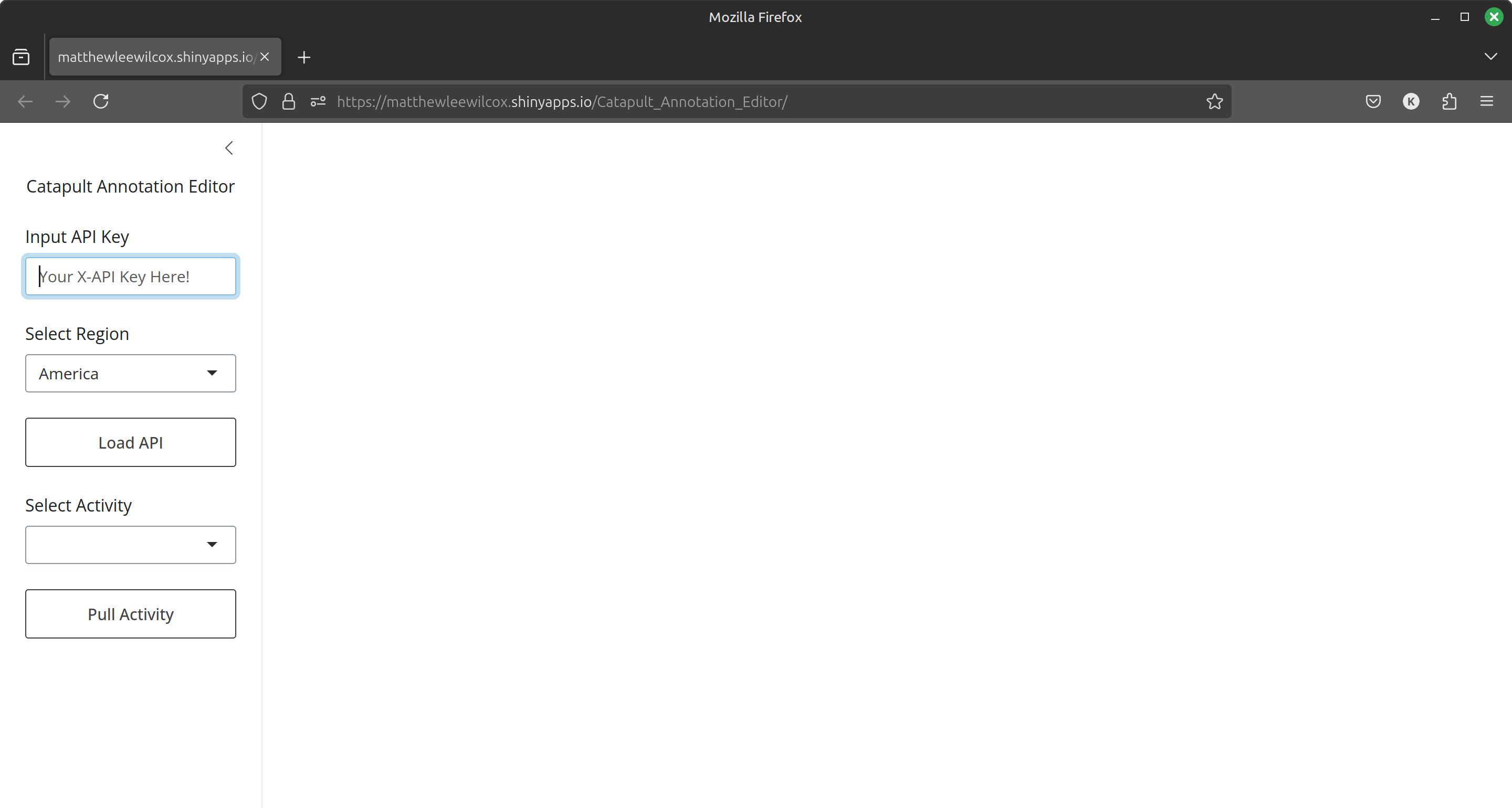Open the list all tabs dropdown
Viewport: 1512px width, 808px height.
tap(1490, 56)
